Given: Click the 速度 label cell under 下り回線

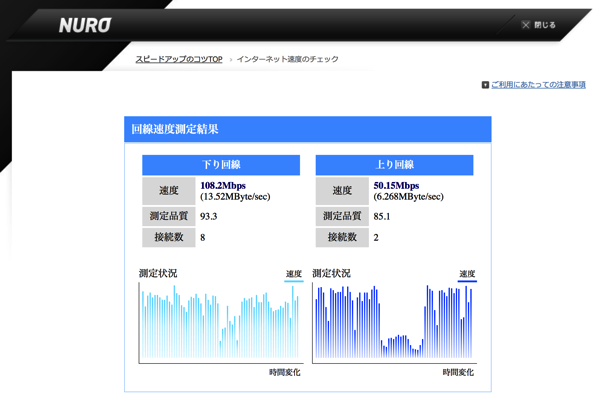Looking at the screenshot, I should [x=168, y=191].
